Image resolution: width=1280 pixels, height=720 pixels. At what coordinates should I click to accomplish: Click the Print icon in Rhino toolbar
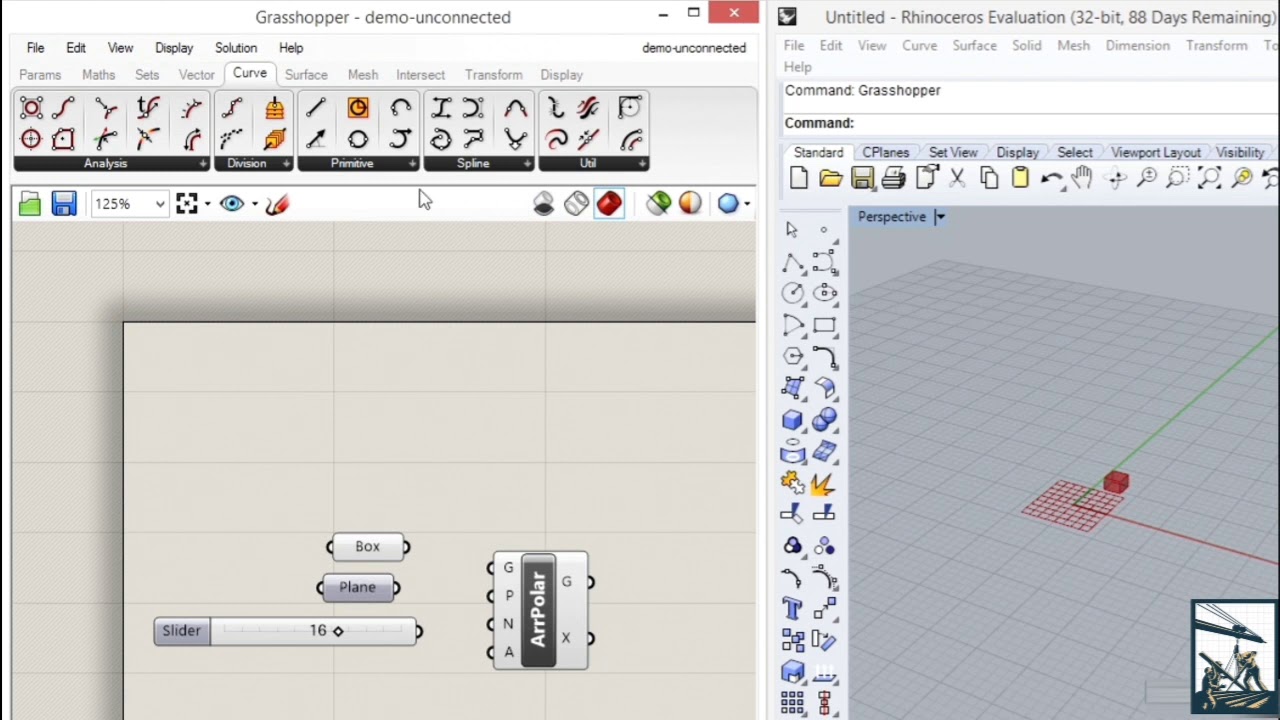(894, 178)
